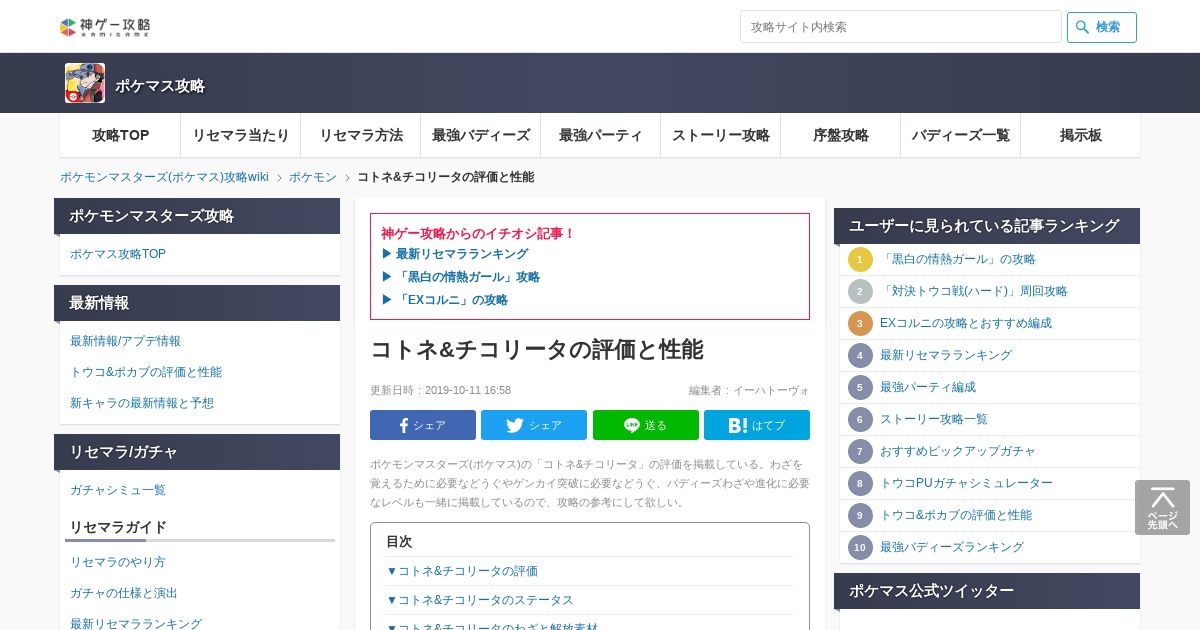Image resolution: width=1200 pixels, height=630 pixels.
Task: Open ranking 9 トウコ&ポカブの評価と性能
Action: click(x=956, y=515)
